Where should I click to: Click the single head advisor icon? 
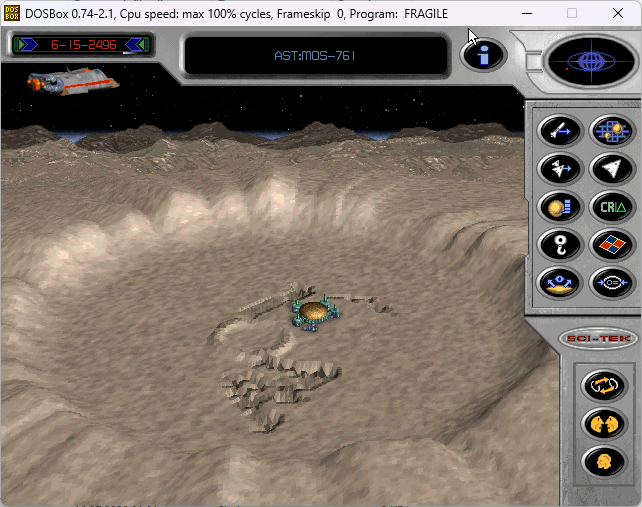[x=604, y=462]
